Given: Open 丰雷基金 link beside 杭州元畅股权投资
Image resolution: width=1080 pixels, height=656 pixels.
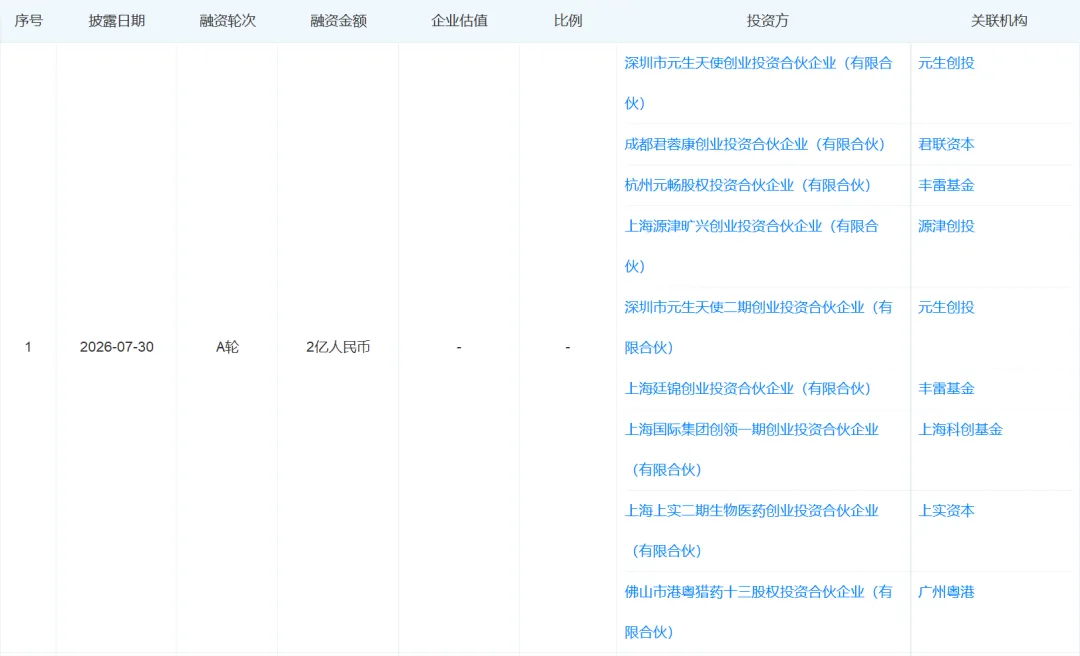Looking at the screenshot, I should [x=946, y=185].
